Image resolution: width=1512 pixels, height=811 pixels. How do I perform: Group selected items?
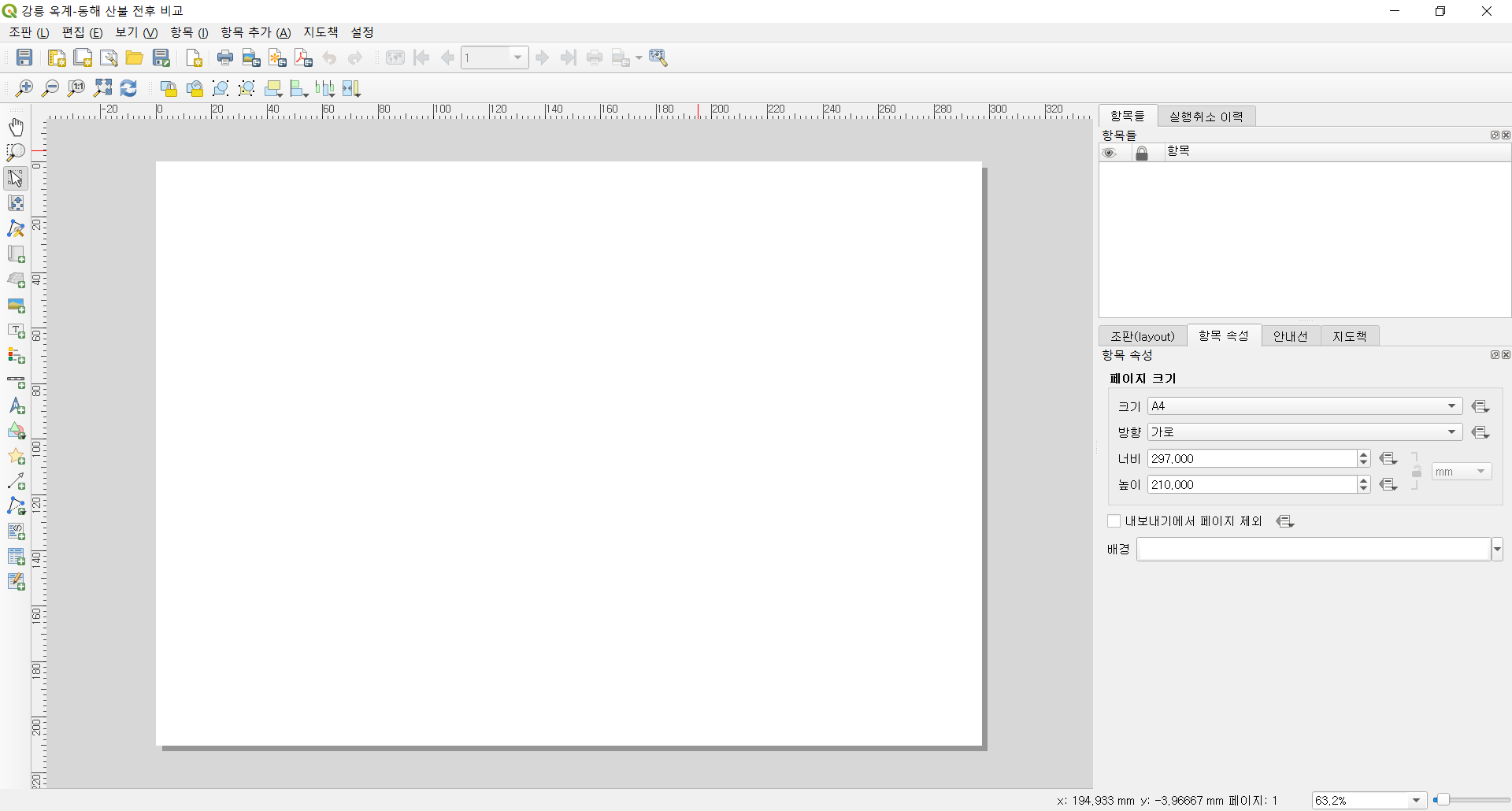click(220, 88)
